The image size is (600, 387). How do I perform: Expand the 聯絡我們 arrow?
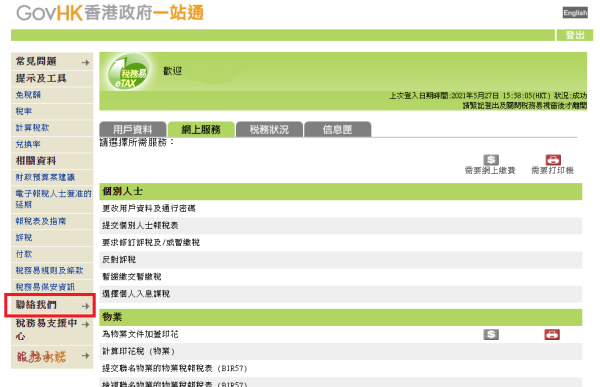pos(85,306)
